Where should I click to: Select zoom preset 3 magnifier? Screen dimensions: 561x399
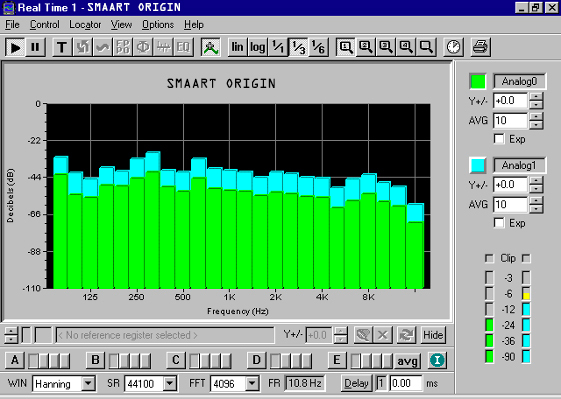[x=386, y=47]
